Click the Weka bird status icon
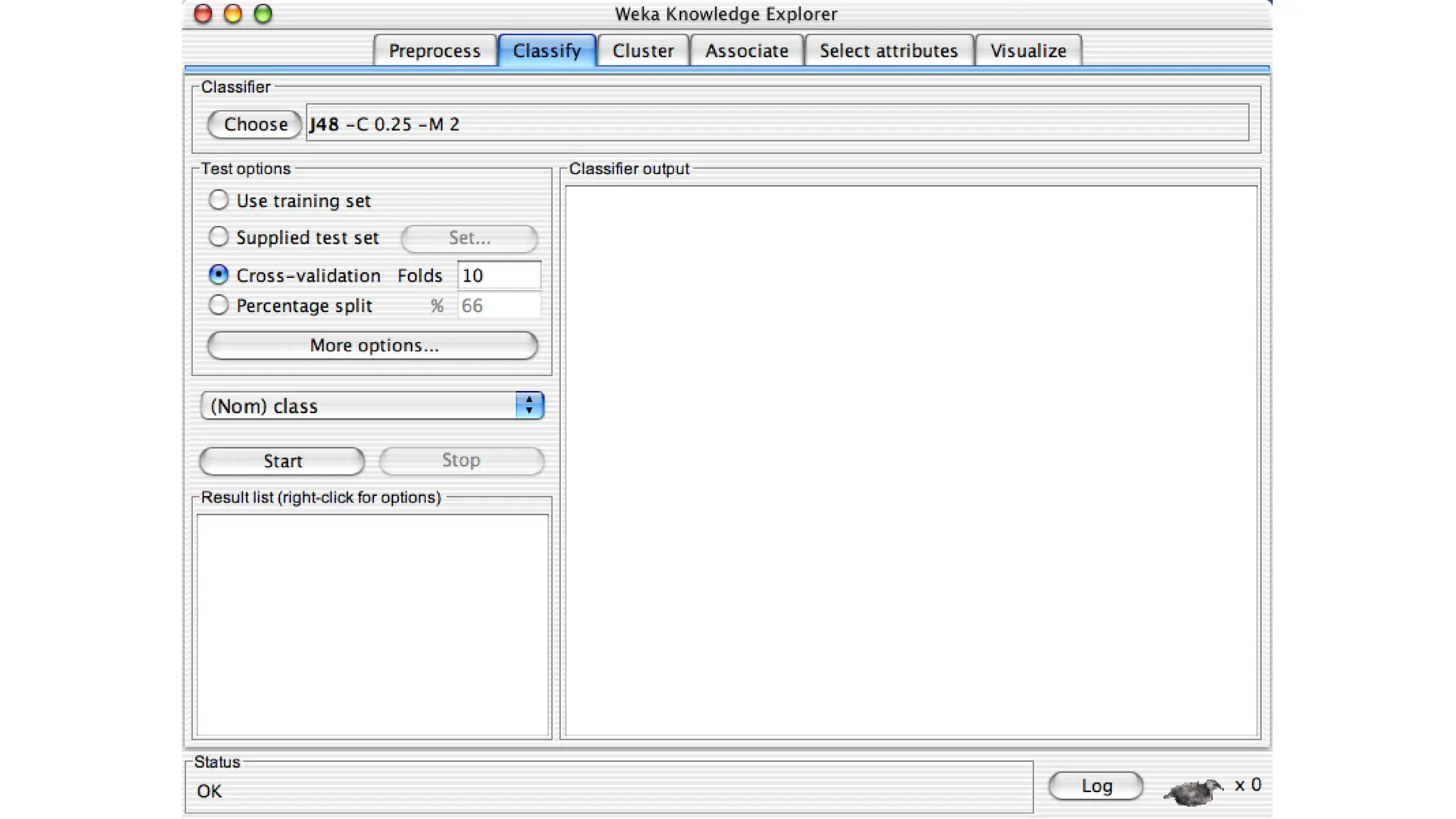 pos(1192,791)
